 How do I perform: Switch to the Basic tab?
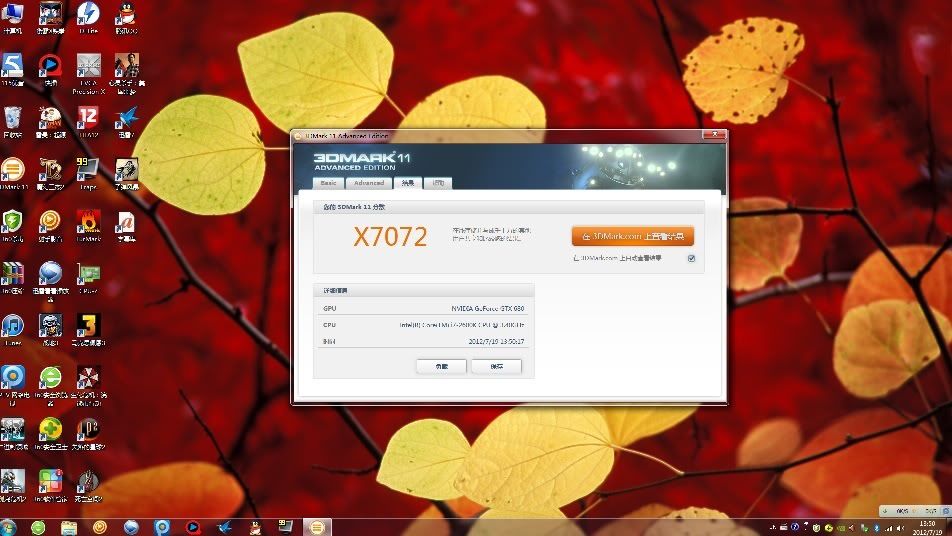(328, 183)
